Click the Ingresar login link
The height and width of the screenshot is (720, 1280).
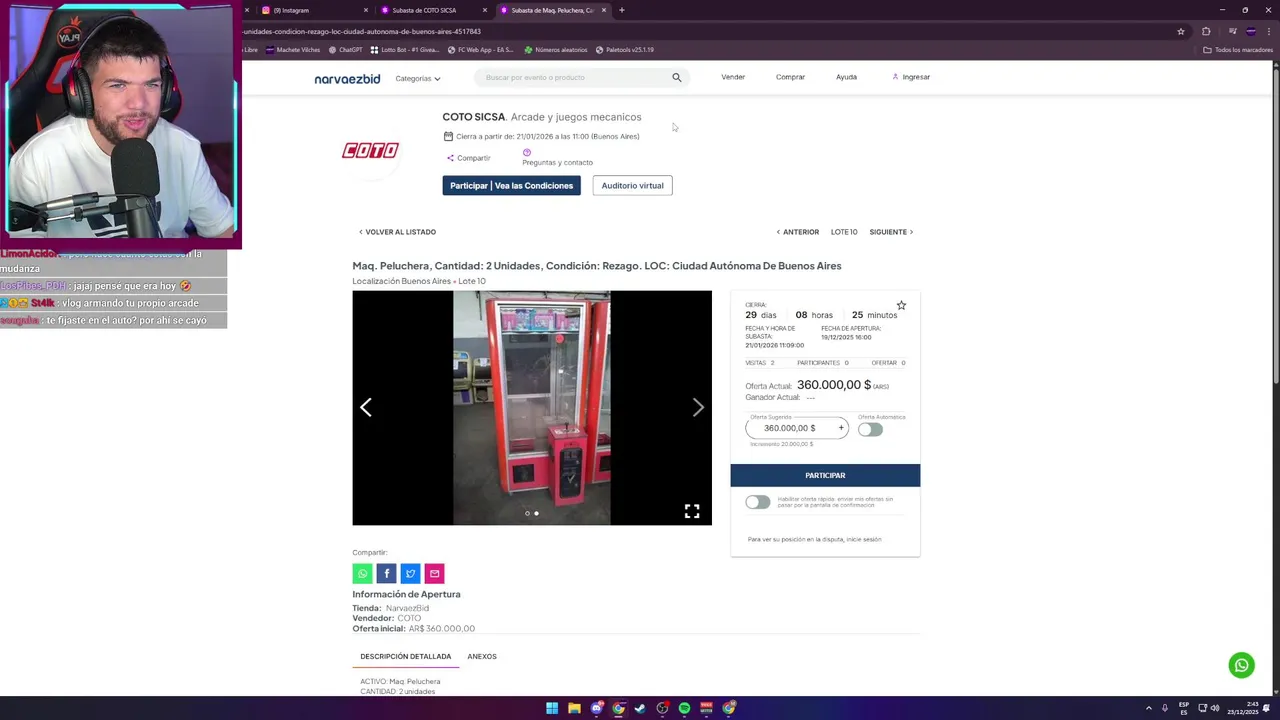click(911, 77)
